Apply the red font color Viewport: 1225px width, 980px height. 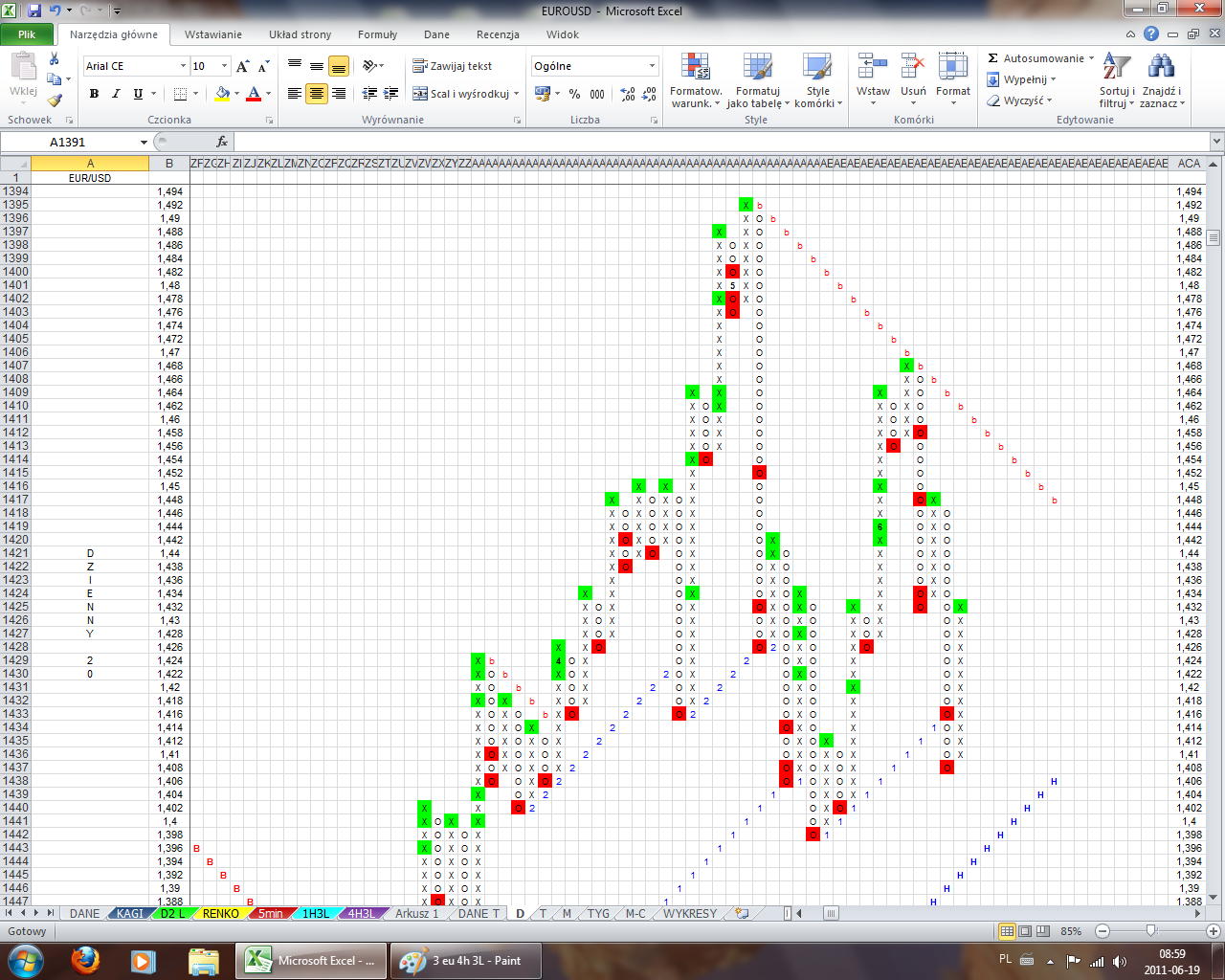point(254,94)
